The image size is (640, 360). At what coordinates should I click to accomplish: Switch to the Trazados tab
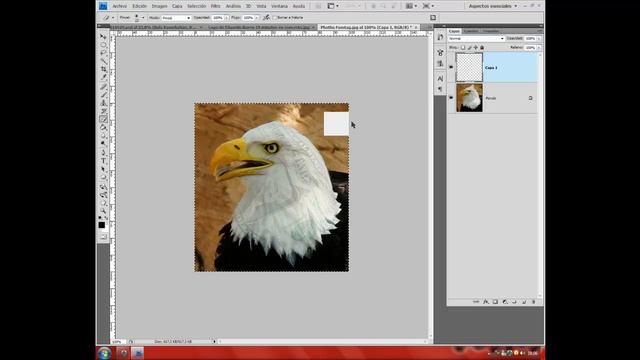tap(490, 31)
